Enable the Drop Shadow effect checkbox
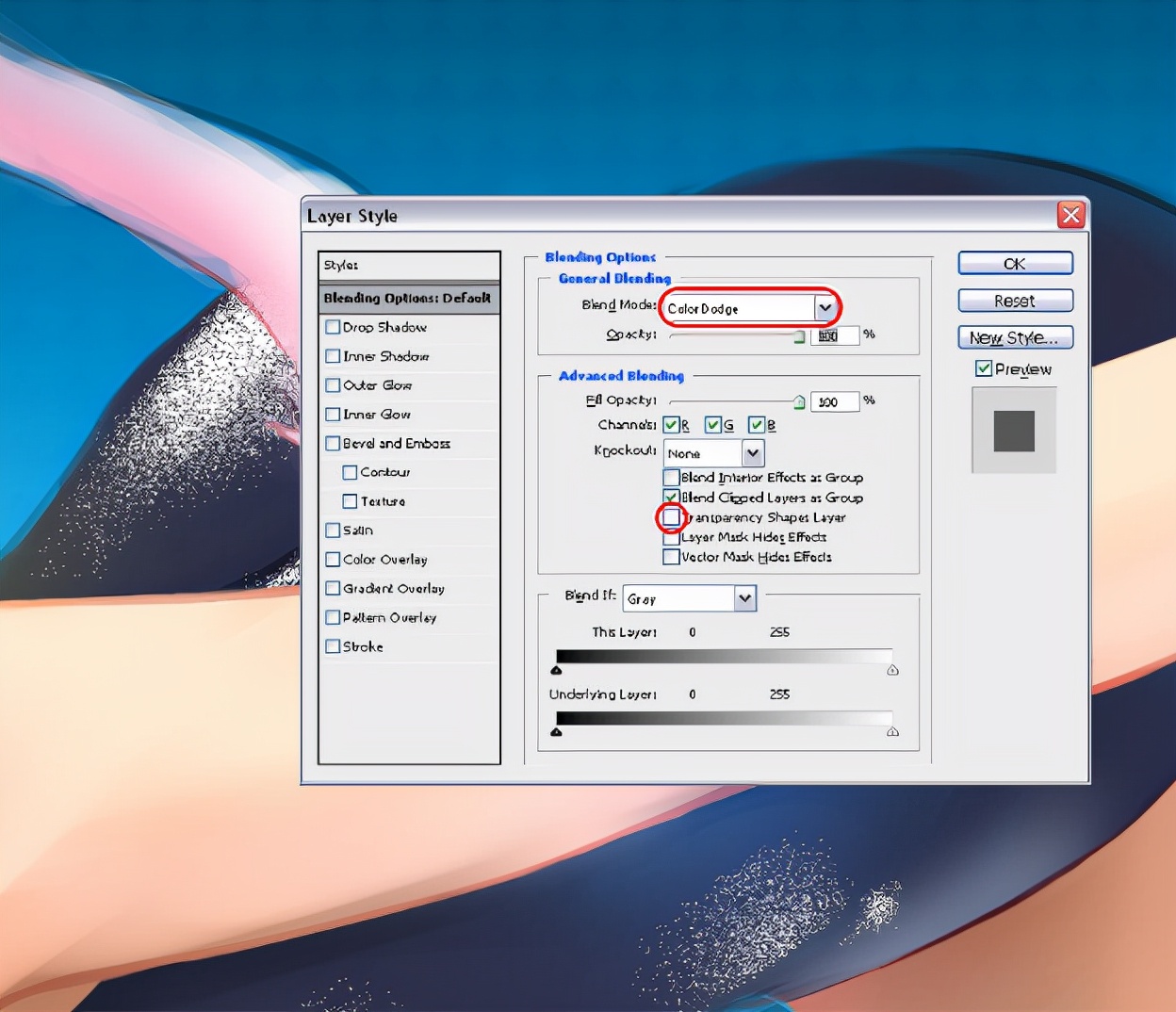Screen dimensions: 1176x1012 [x=333, y=327]
